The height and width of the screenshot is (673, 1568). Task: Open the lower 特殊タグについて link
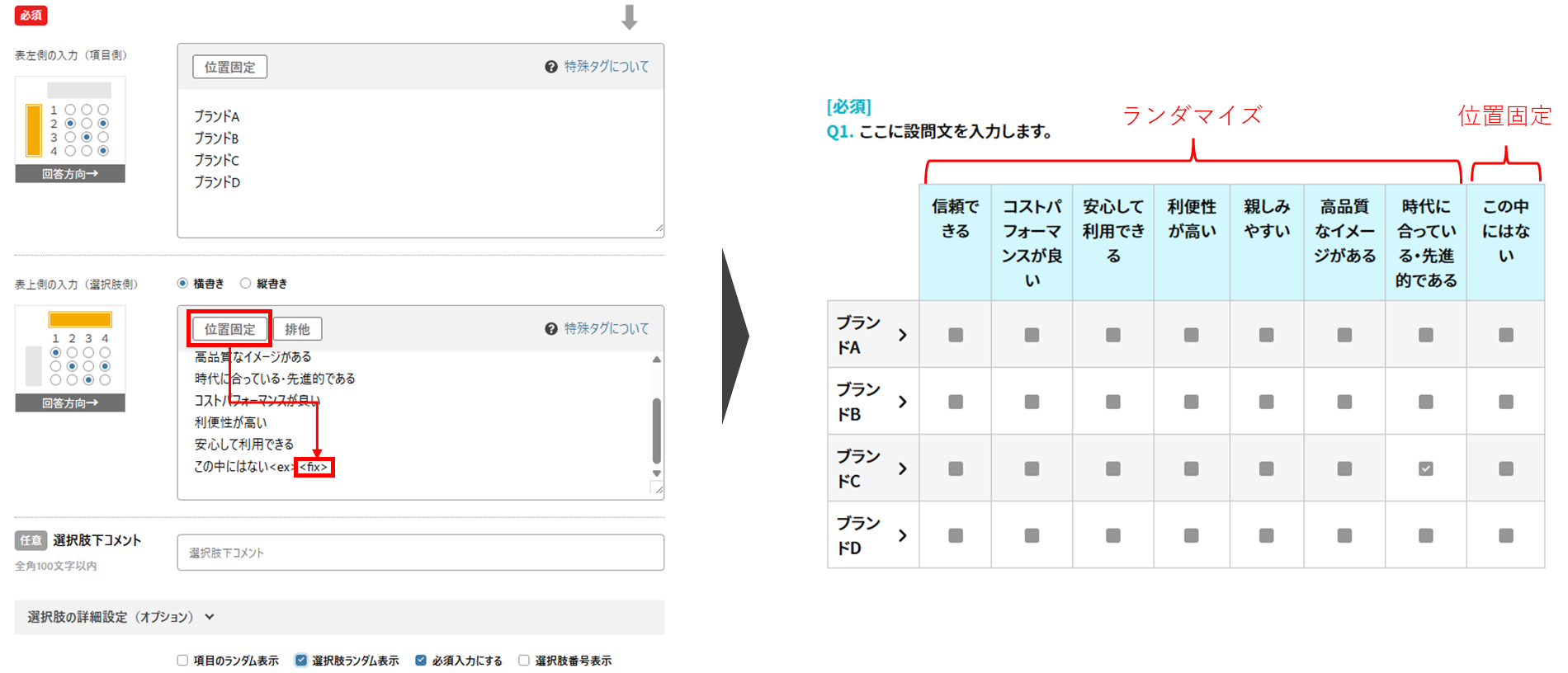[x=607, y=329]
